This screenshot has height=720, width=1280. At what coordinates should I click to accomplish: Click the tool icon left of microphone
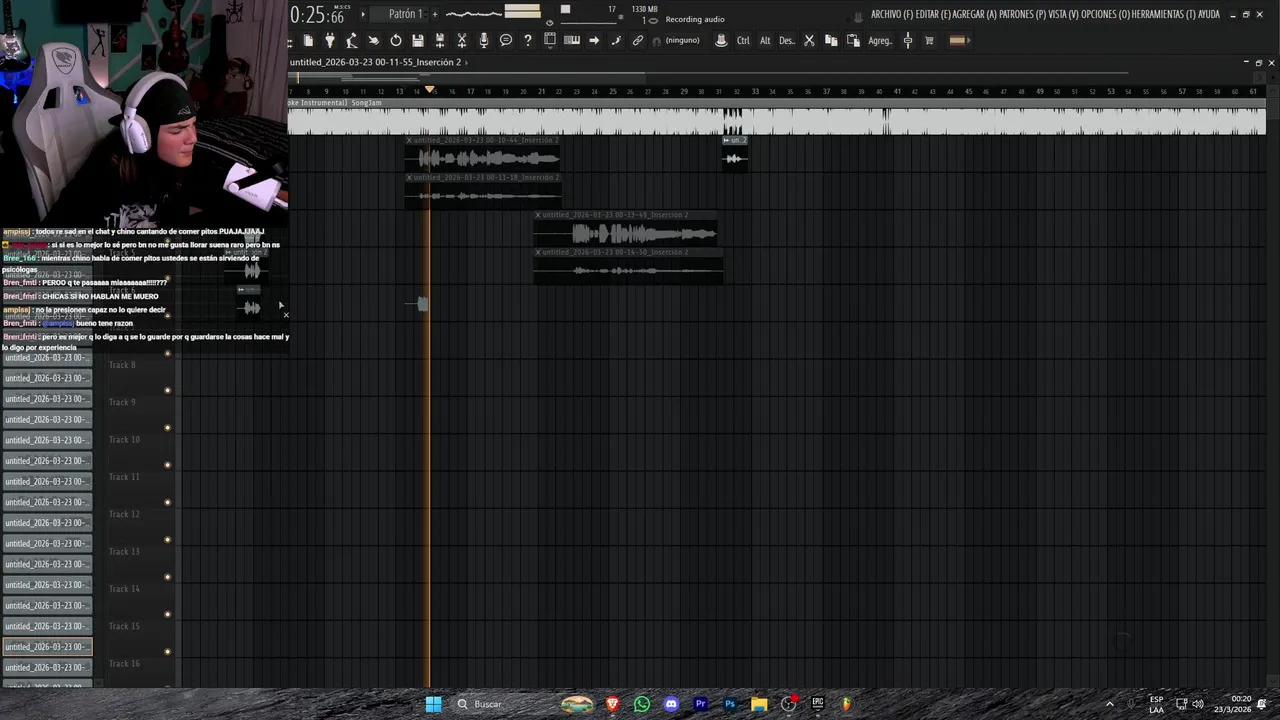pyautogui.click(x=462, y=41)
